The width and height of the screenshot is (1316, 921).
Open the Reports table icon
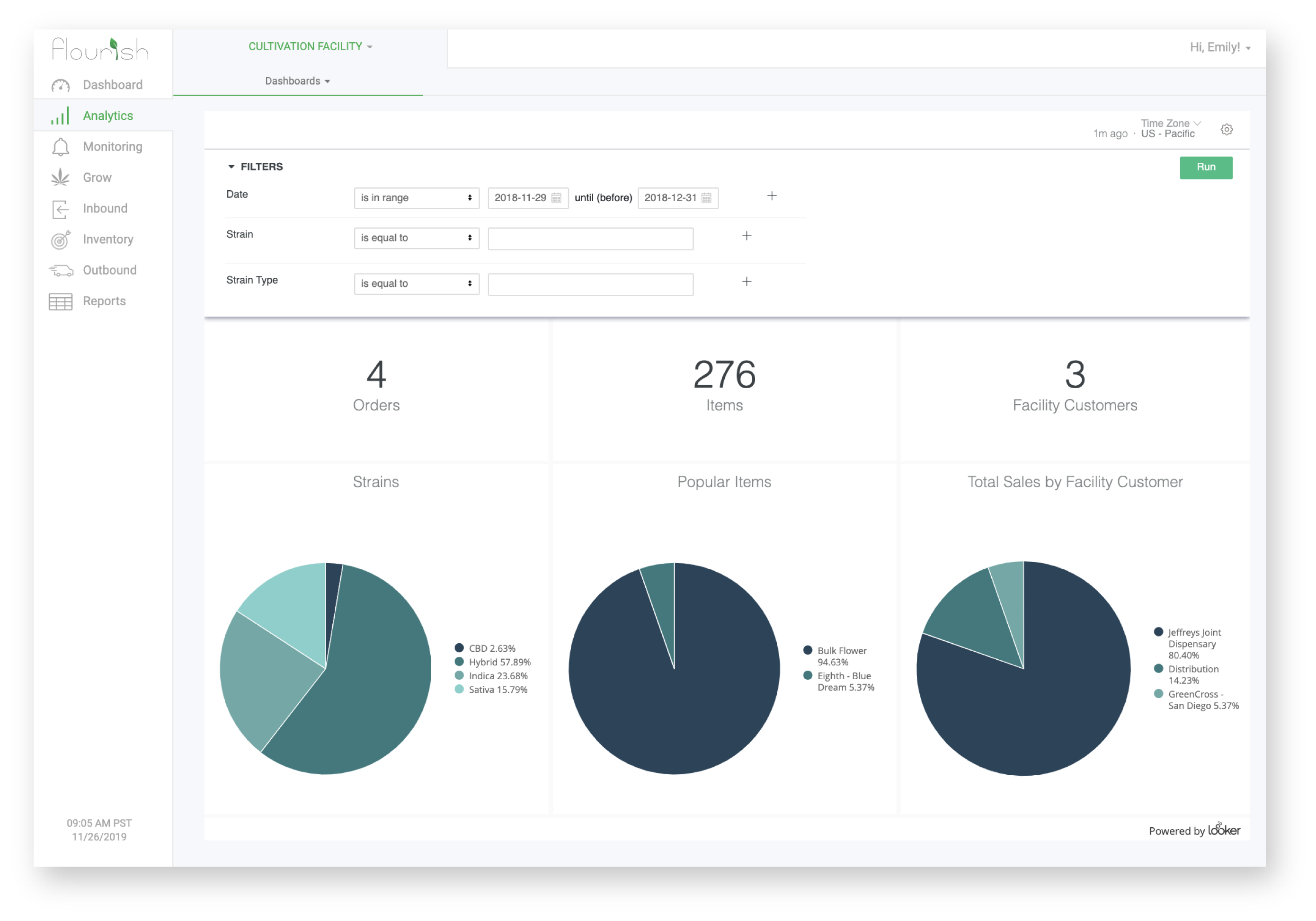[x=60, y=301]
